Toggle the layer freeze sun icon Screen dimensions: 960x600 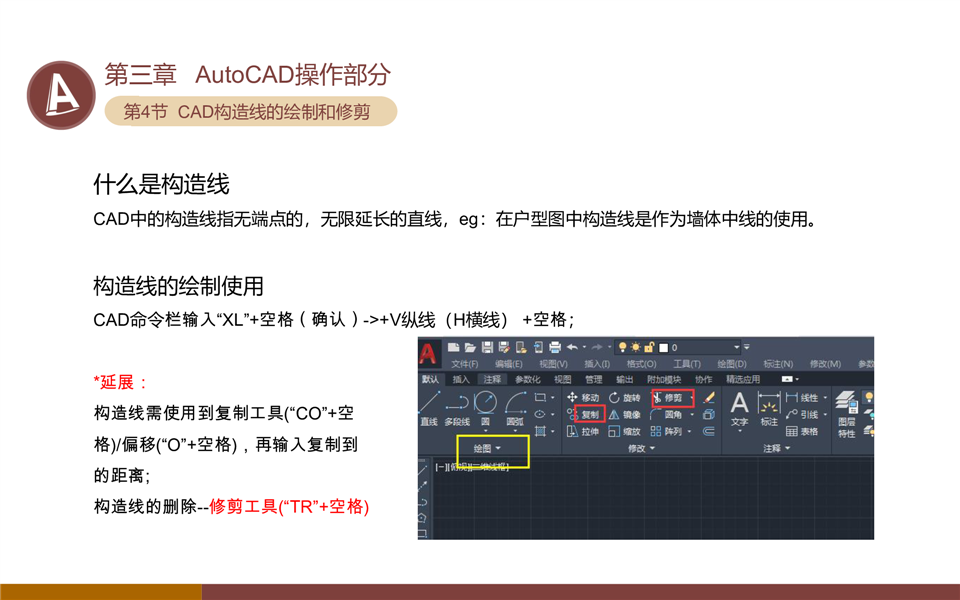click(x=636, y=347)
